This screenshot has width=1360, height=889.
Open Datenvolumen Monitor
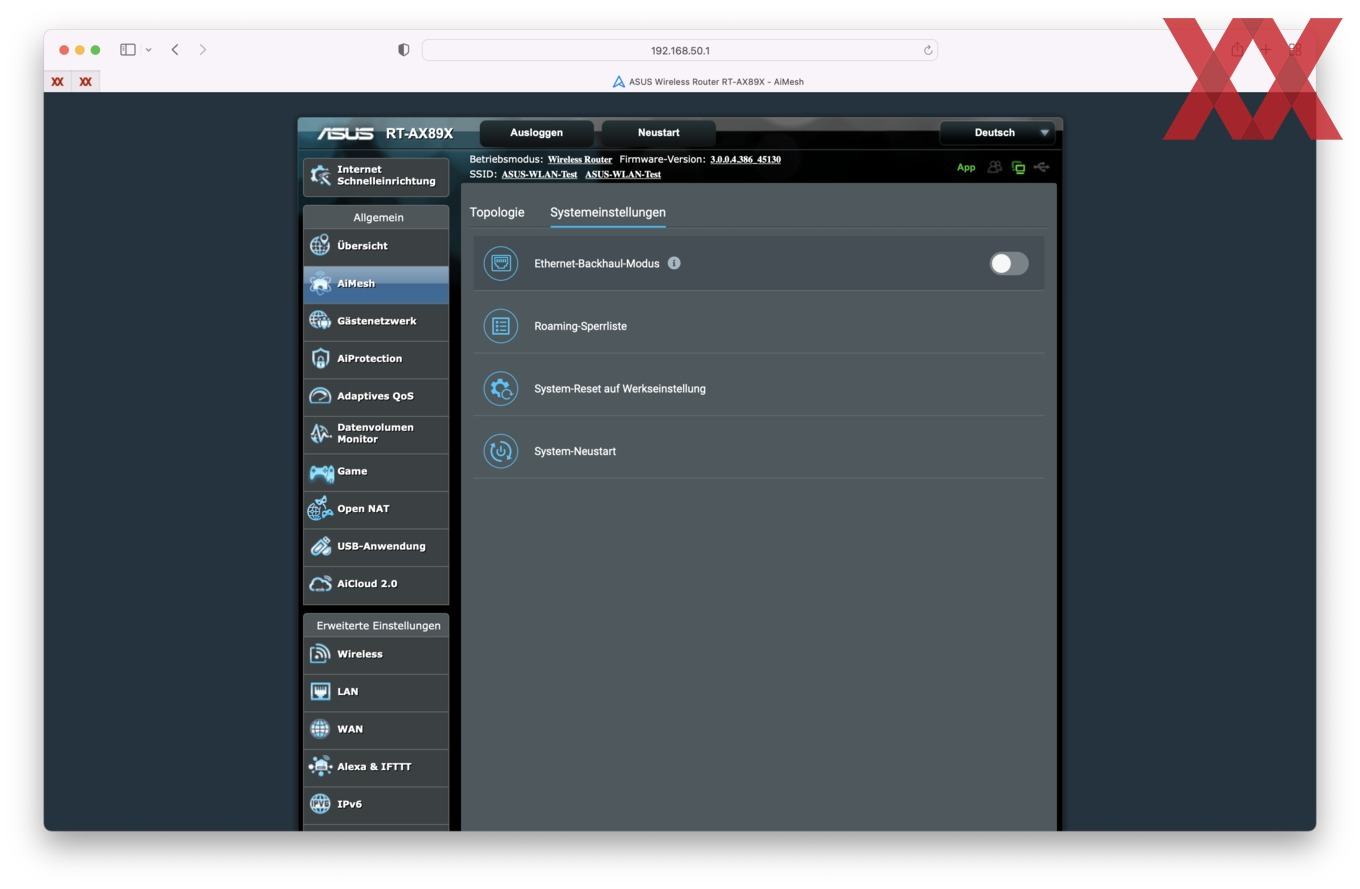click(x=376, y=434)
